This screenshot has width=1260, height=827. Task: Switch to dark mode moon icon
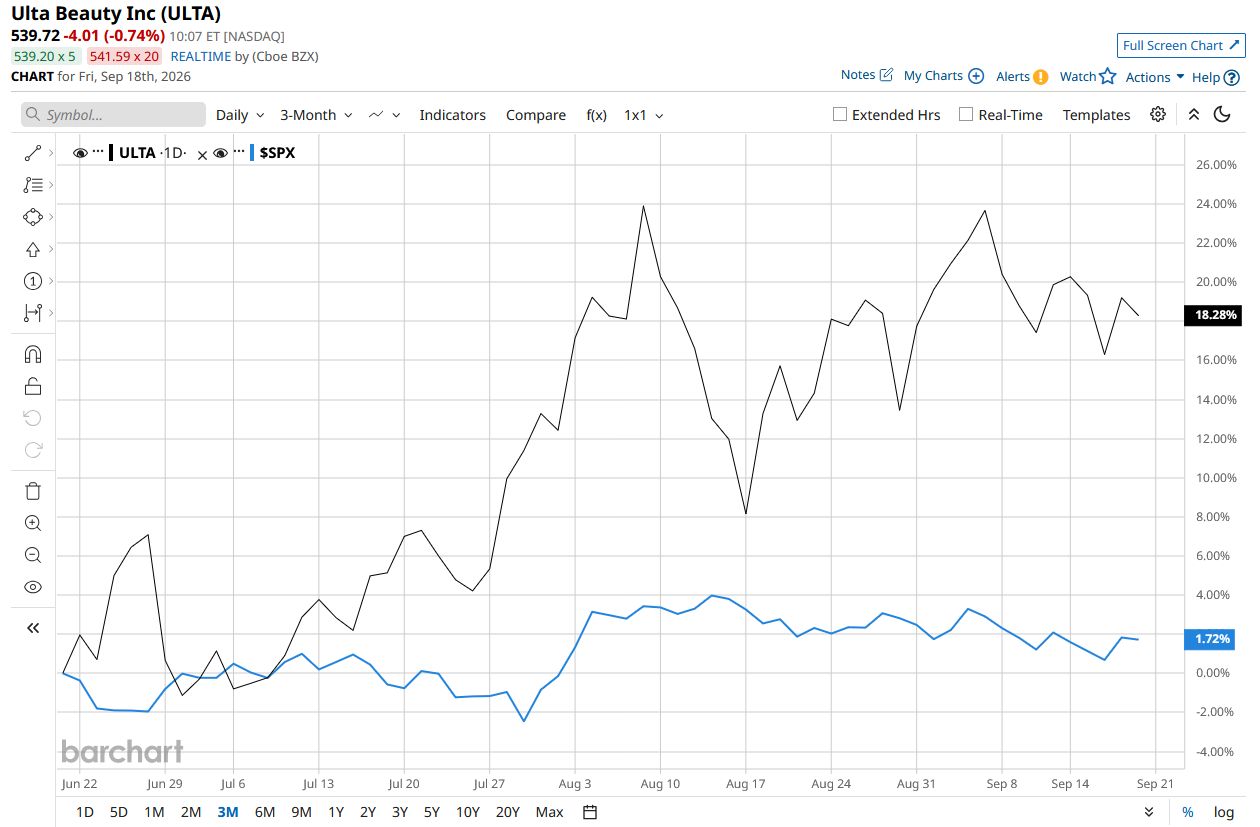[x=1222, y=115]
